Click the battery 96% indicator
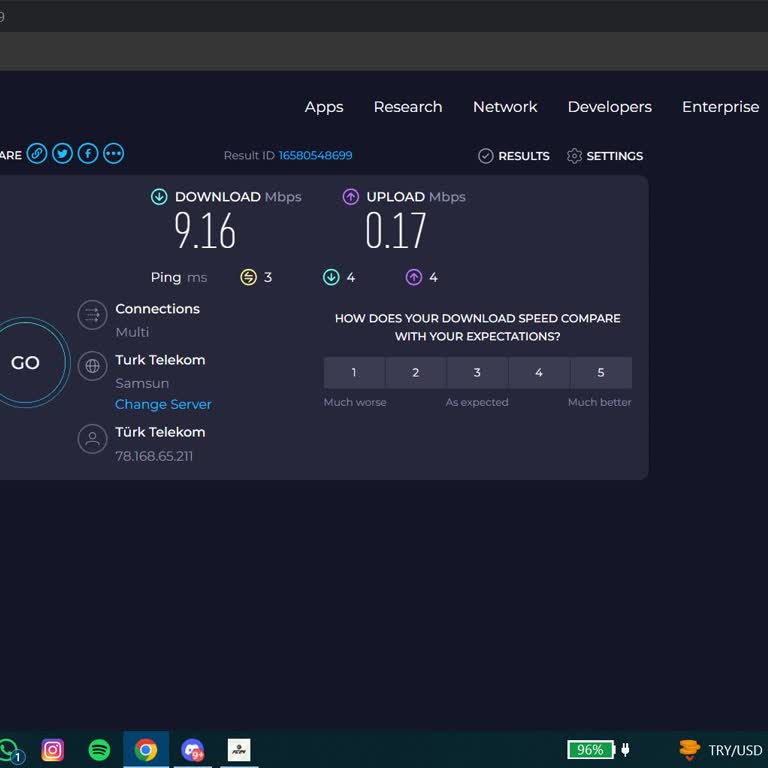Screen dimensions: 768x768 pos(591,749)
